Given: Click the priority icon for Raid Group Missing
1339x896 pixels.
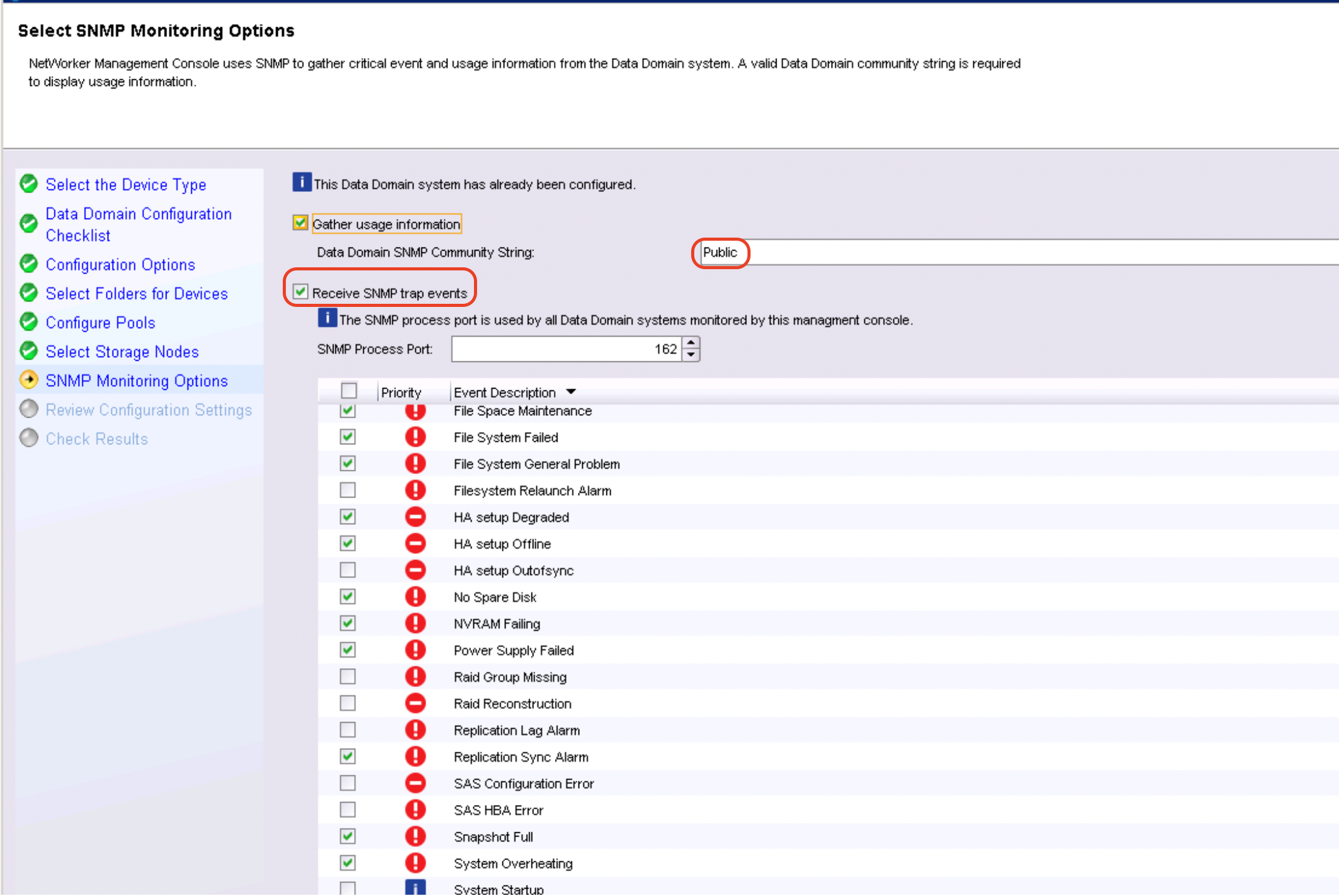Looking at the screenshot, I should pos(415,676).
